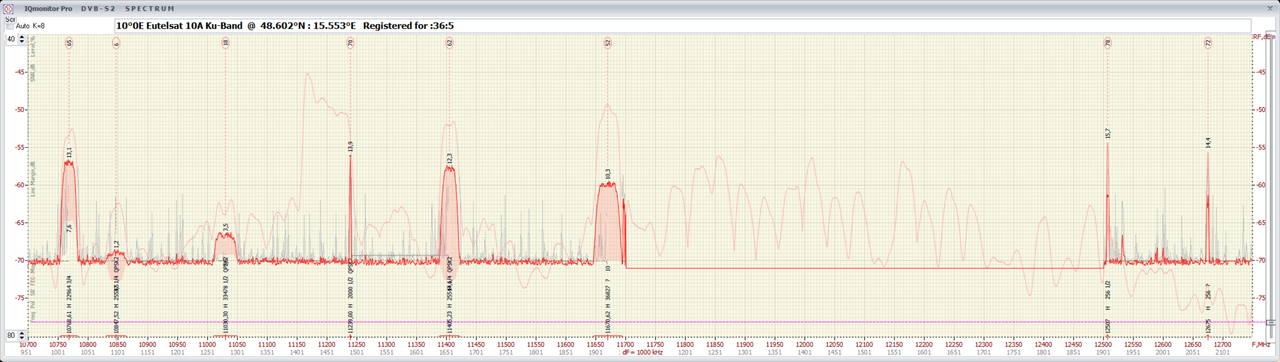
Task: Click the dF= 1000 kHz resolution label
Action: tap(644, 352)
